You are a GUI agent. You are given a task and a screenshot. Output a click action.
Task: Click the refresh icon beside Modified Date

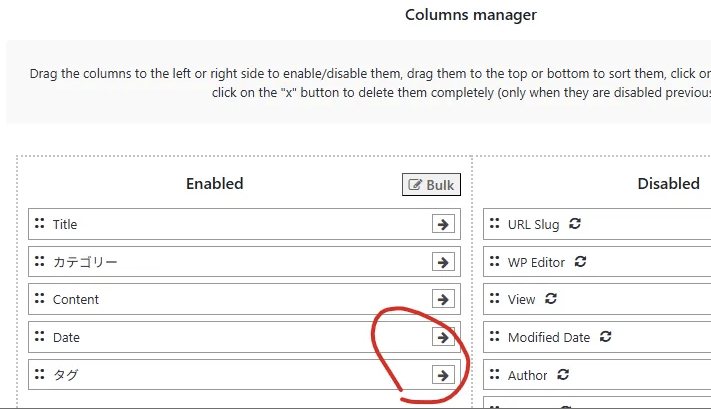pyautogui.click(x=605, y=337)
